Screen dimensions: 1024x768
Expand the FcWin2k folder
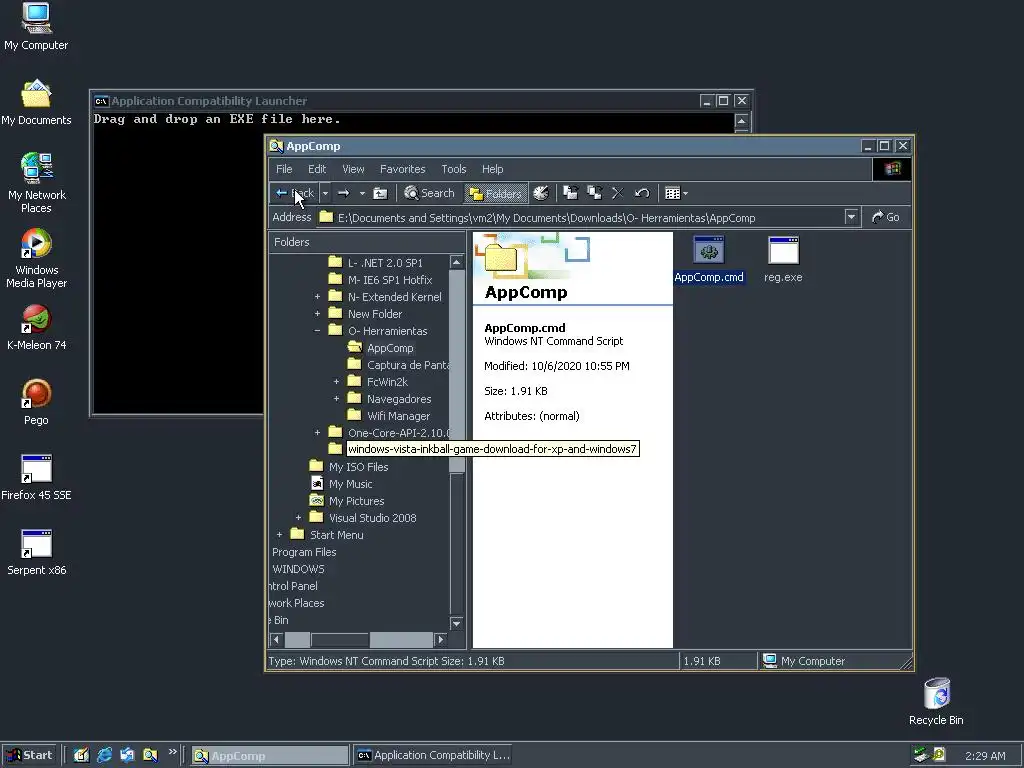[x=336, y=381]
